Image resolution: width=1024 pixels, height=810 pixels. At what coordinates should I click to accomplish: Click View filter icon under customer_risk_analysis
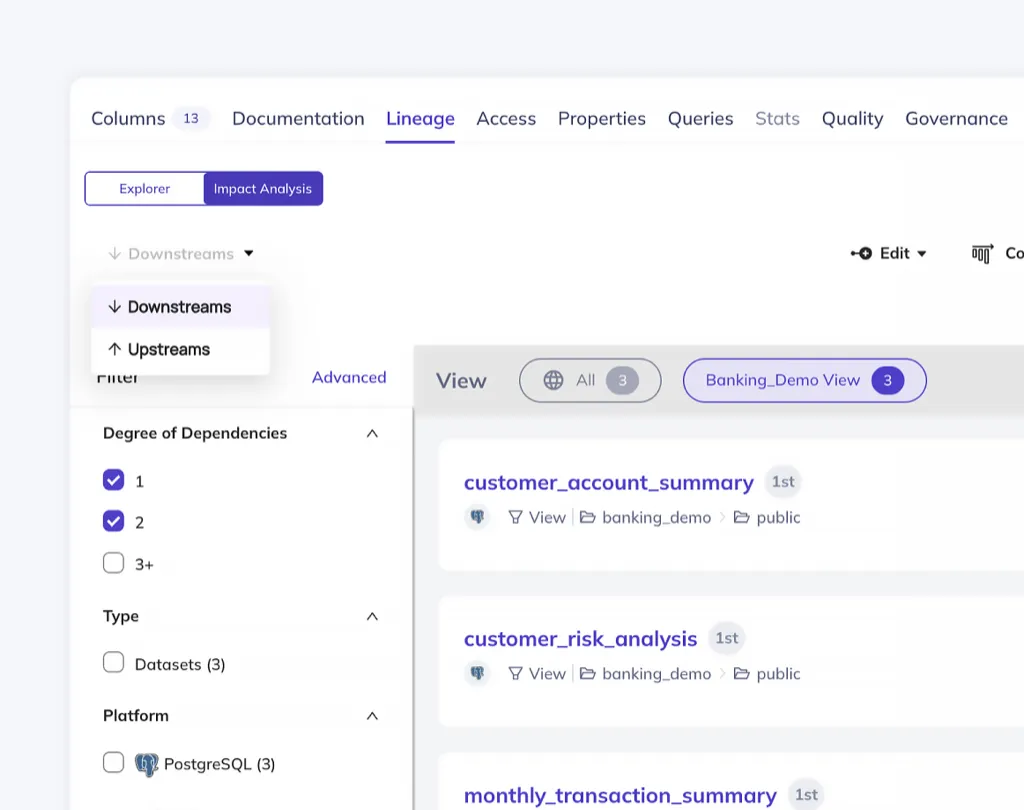(516, 673)
